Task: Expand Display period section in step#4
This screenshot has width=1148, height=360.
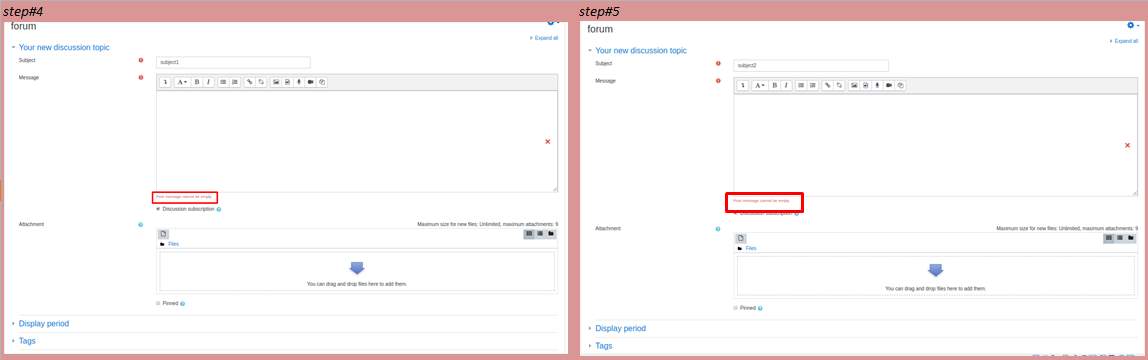Action: point(44,323)
